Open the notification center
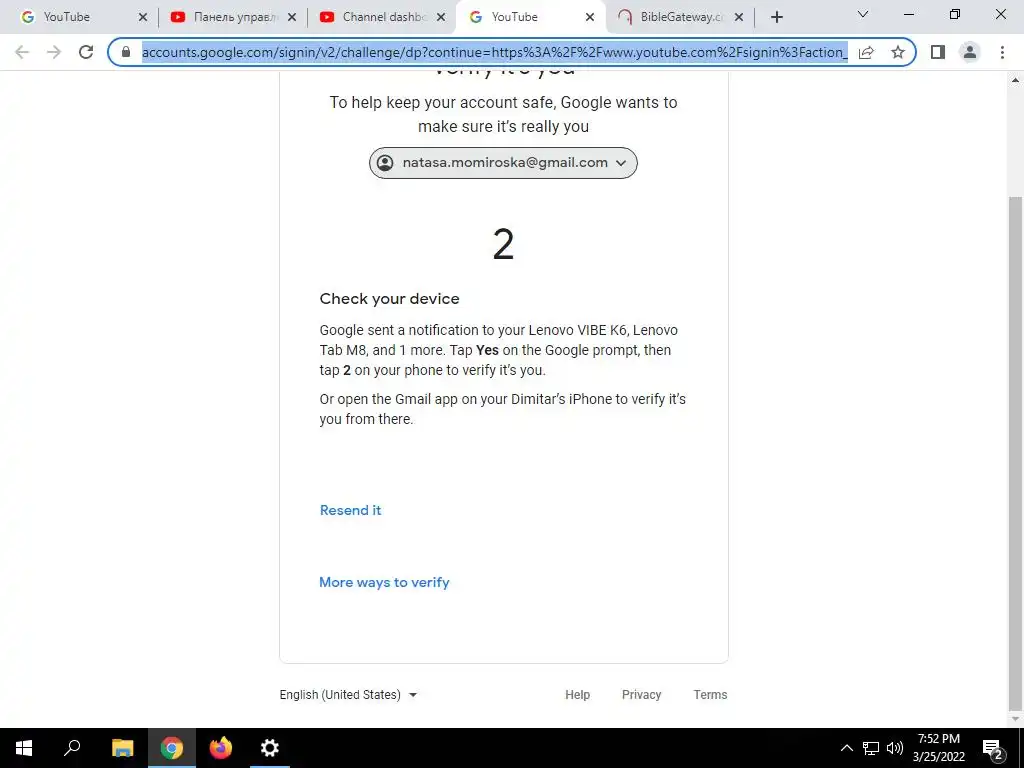This screenshot has width=1024, height=768. [992, 748]
